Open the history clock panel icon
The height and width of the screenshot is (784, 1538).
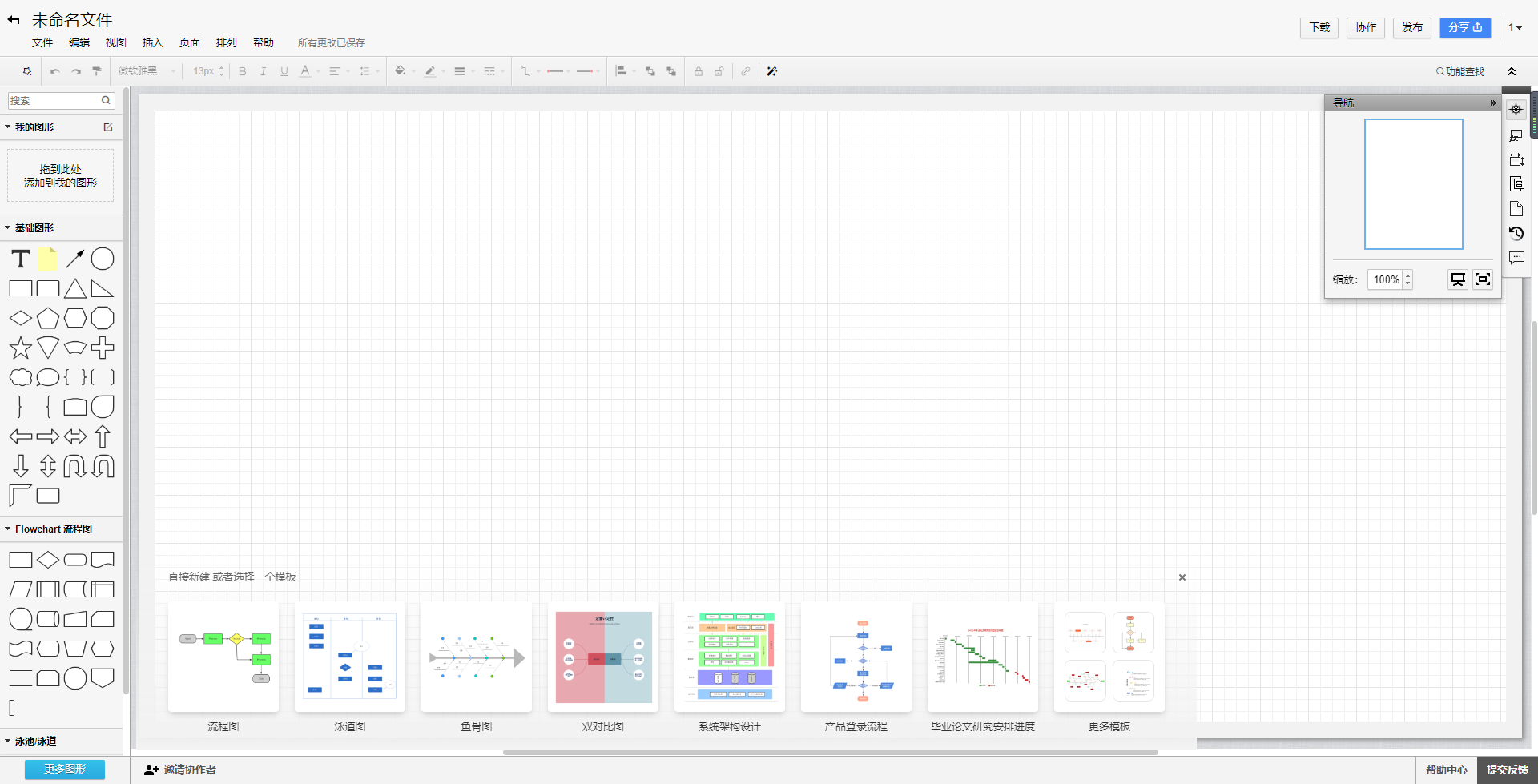coord(1516,233)
